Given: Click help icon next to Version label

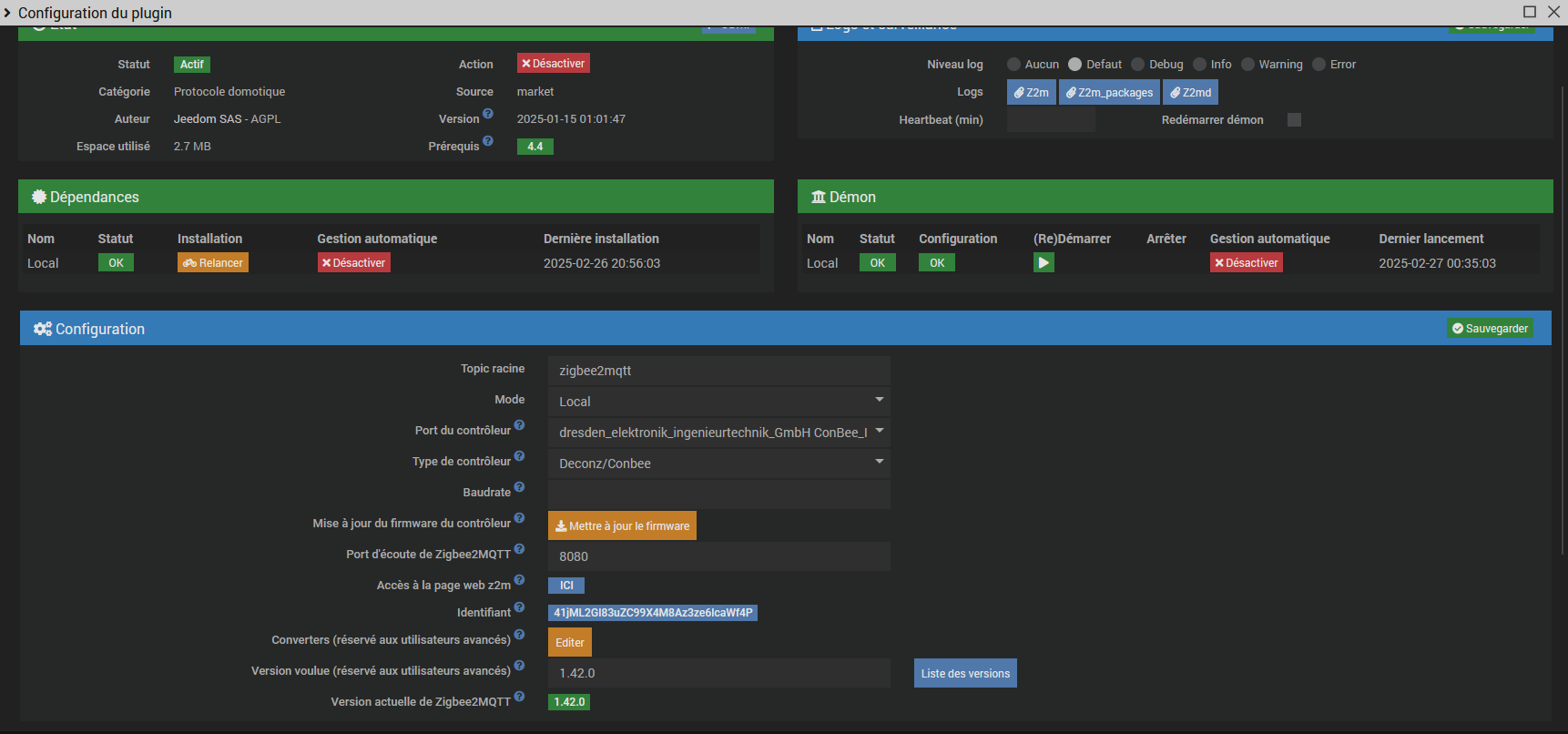Looking at the screenshot, I should pyautogui.click(x=488, y=114).
